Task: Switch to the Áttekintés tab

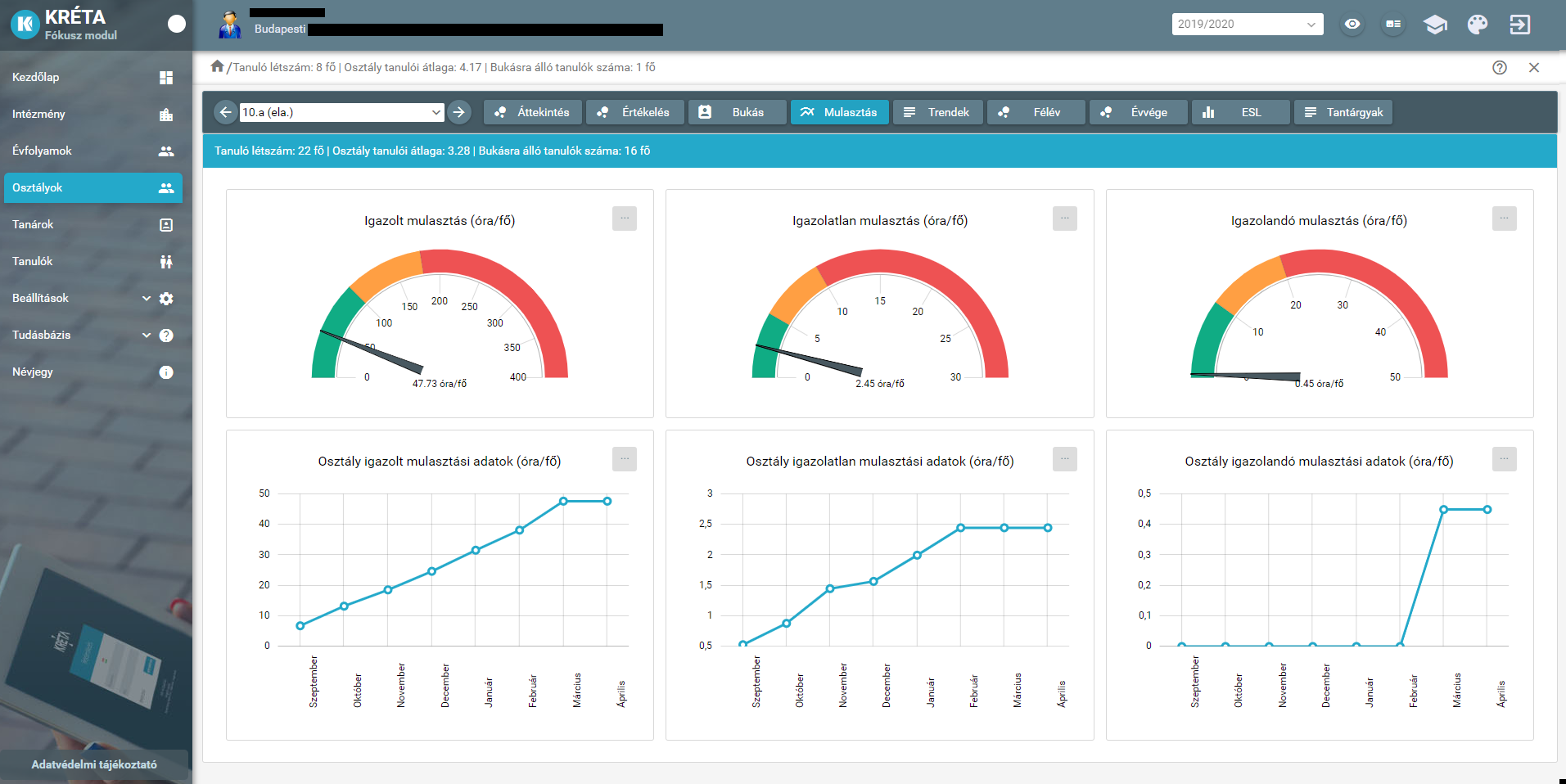Action: [533, 112]
